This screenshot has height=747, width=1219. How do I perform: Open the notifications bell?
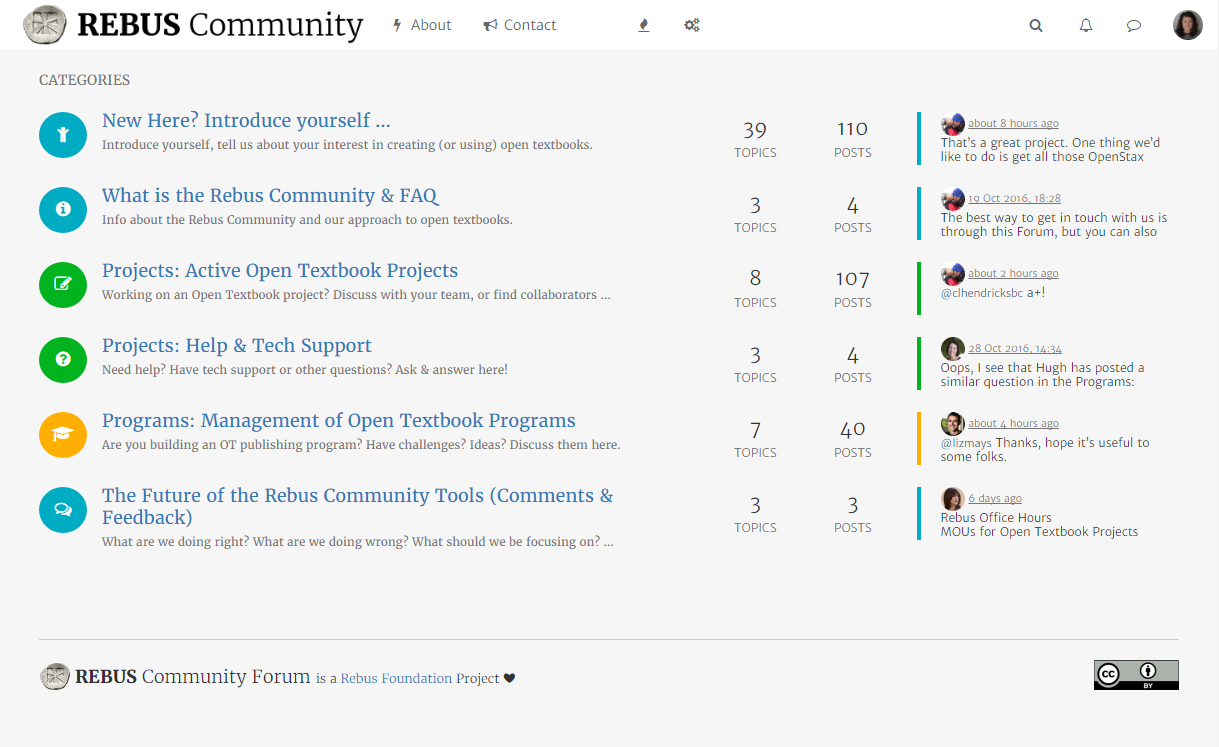click(1086, 26)
